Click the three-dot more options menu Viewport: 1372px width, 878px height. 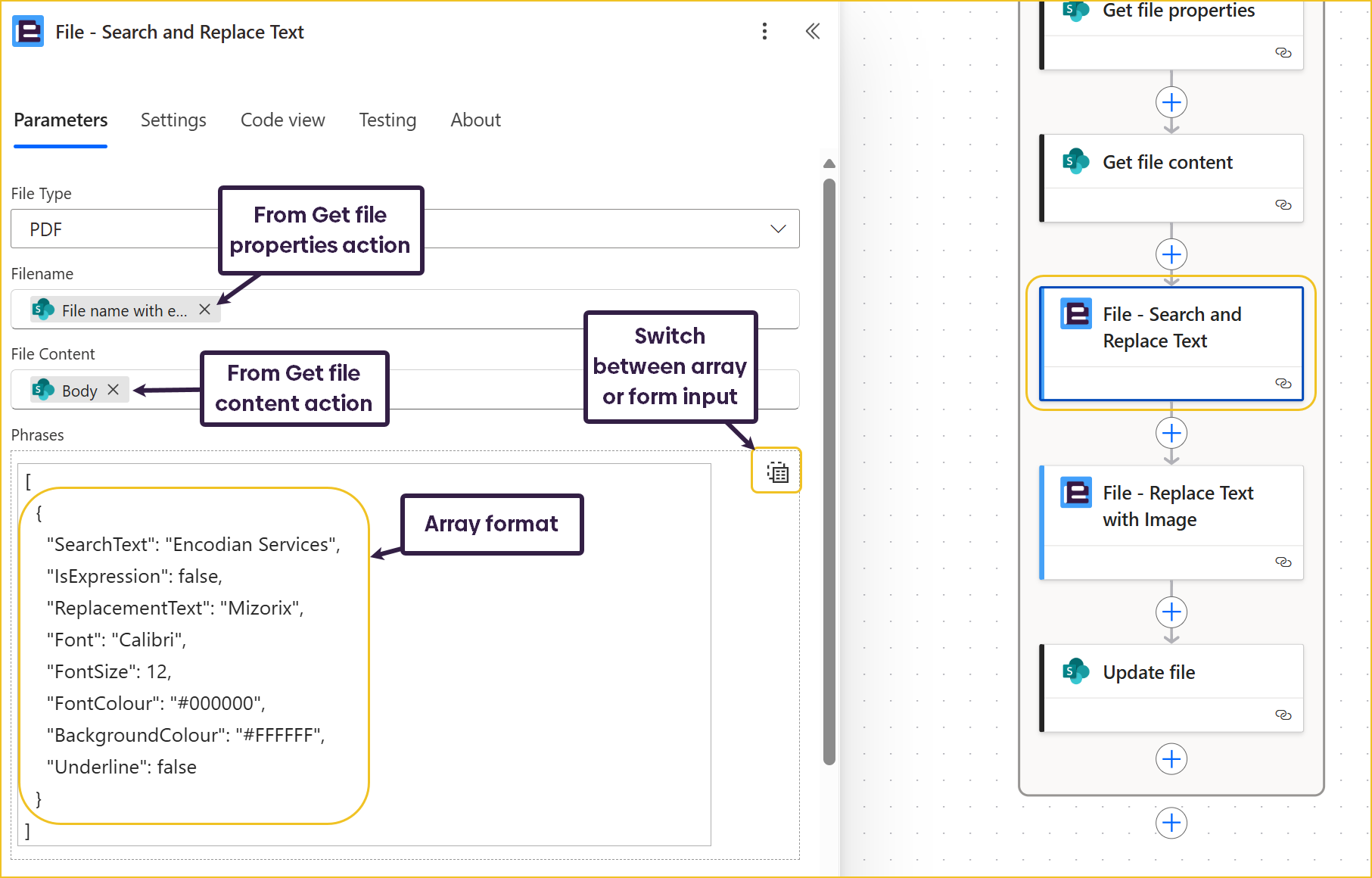point(764,31)
